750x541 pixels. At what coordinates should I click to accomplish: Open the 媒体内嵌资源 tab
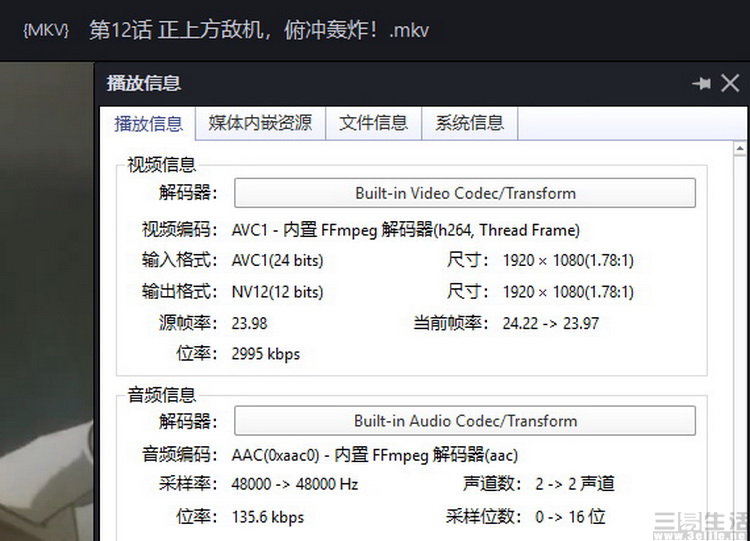[x=260, y=123]
